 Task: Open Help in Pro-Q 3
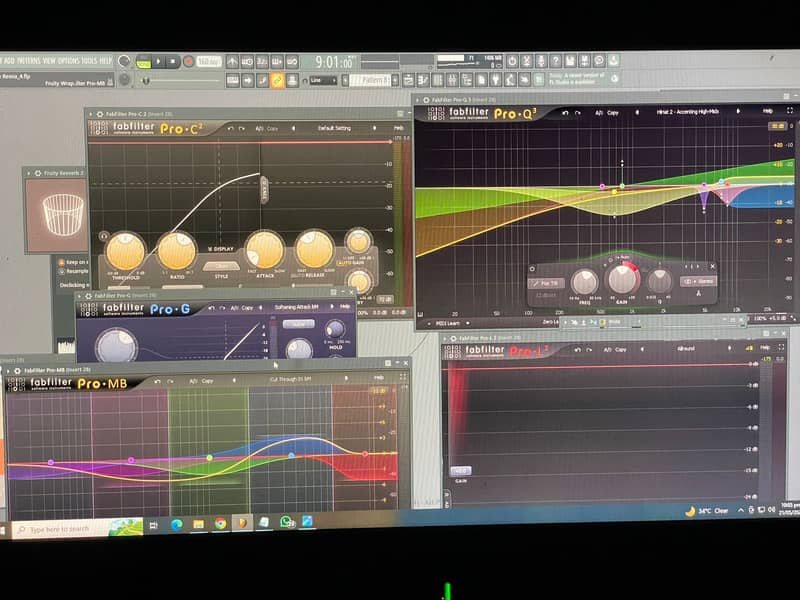(x=767, y=111)
